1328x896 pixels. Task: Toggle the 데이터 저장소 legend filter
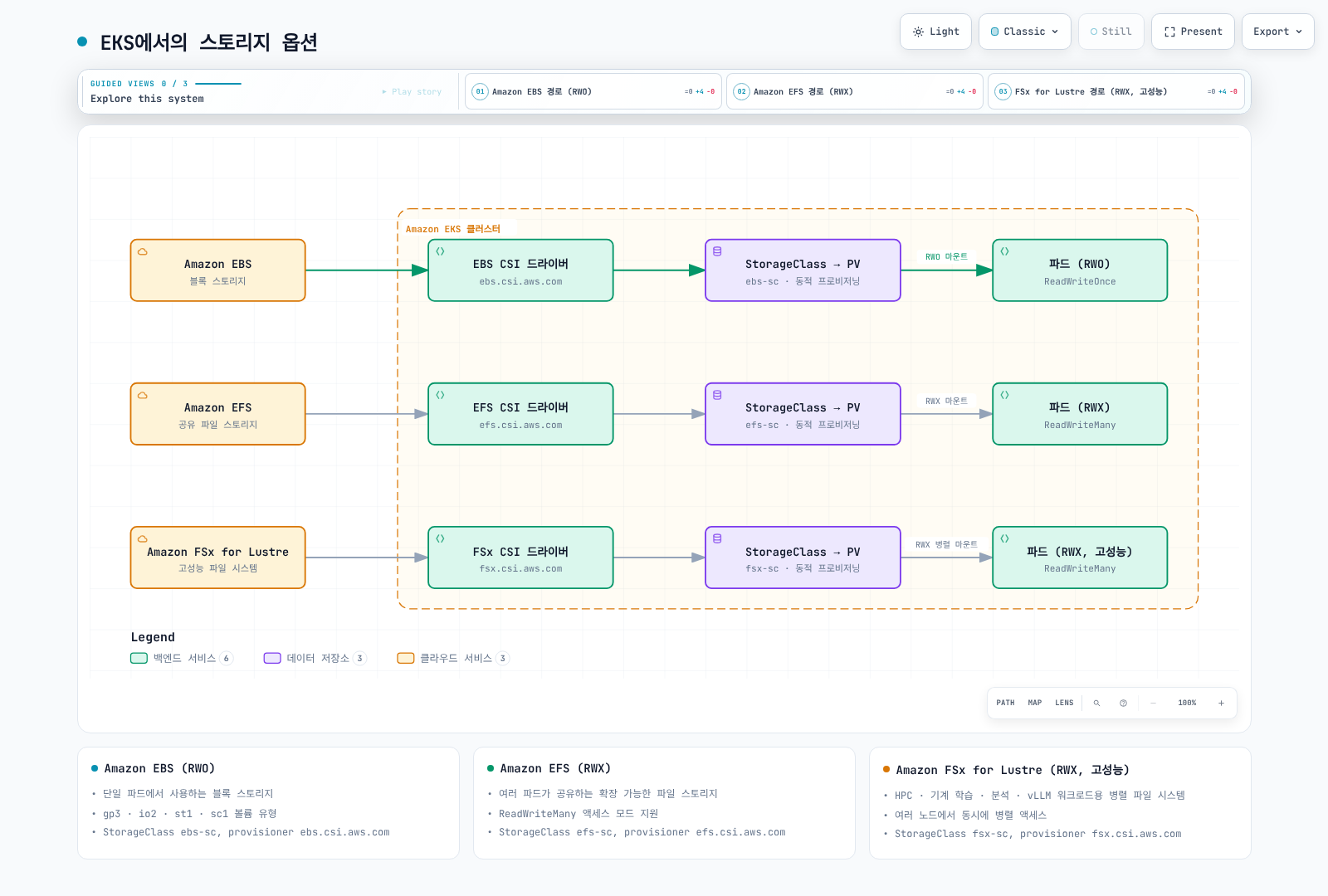point(315,658)
